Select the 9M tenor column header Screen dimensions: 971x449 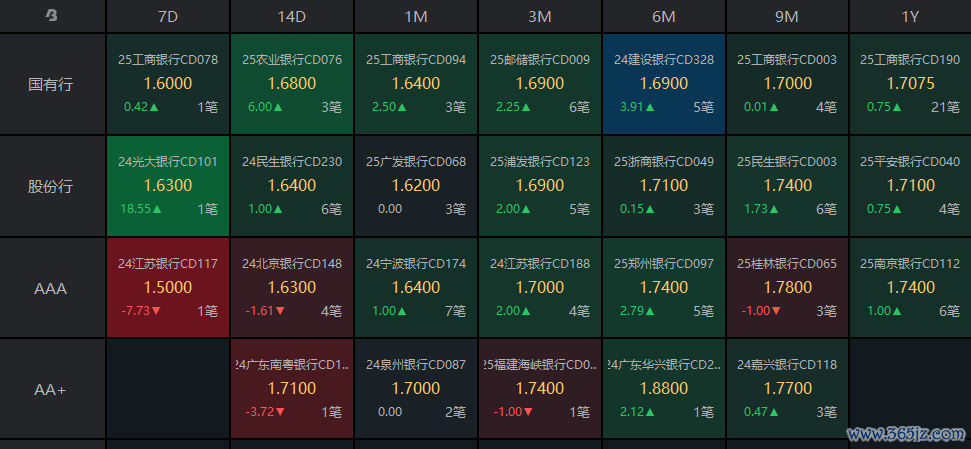tap(786, 16)
